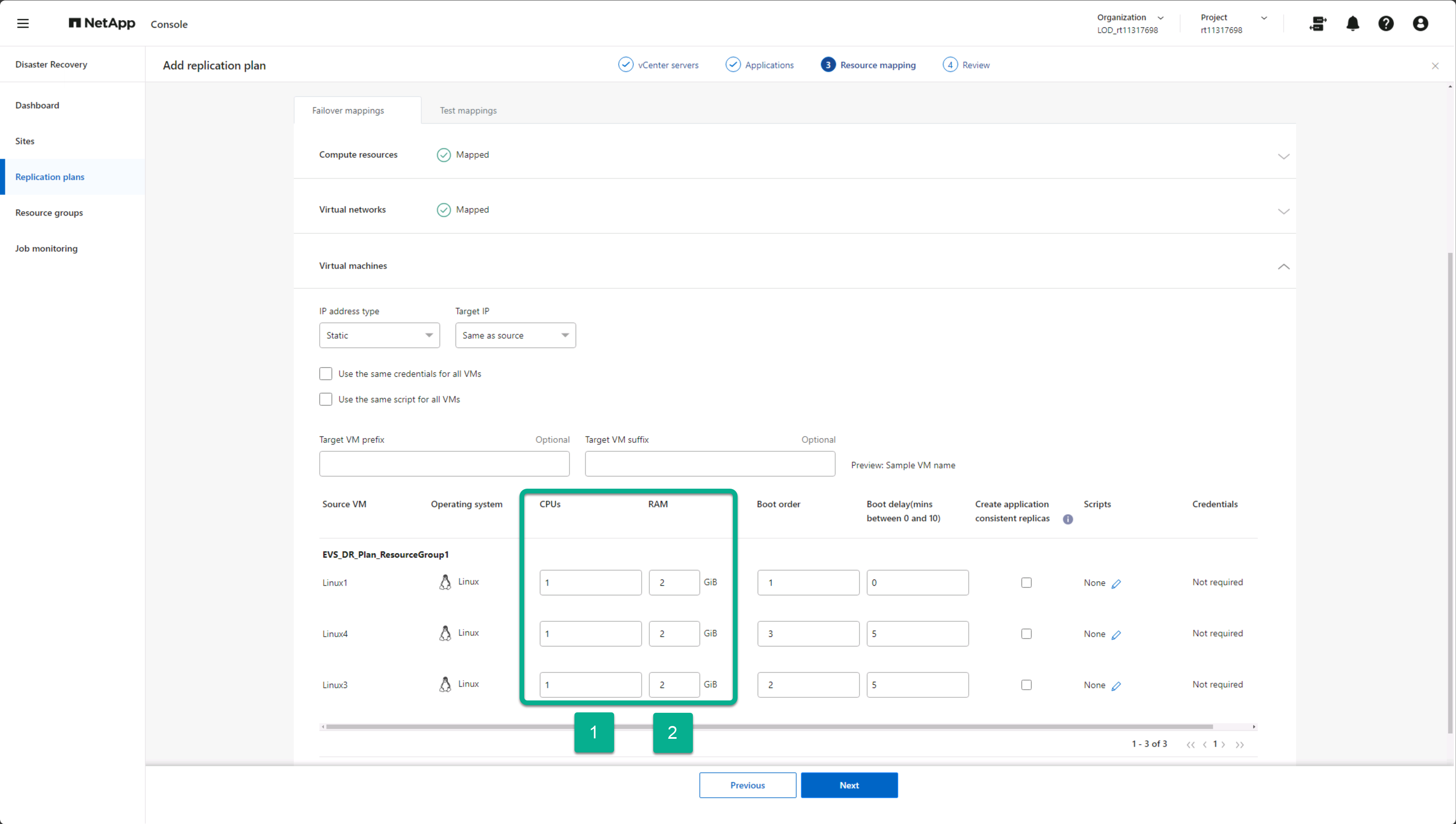Click the notifications bell icon
Viewport: 1456px width, 824px height.
[x=1353, y=23]
